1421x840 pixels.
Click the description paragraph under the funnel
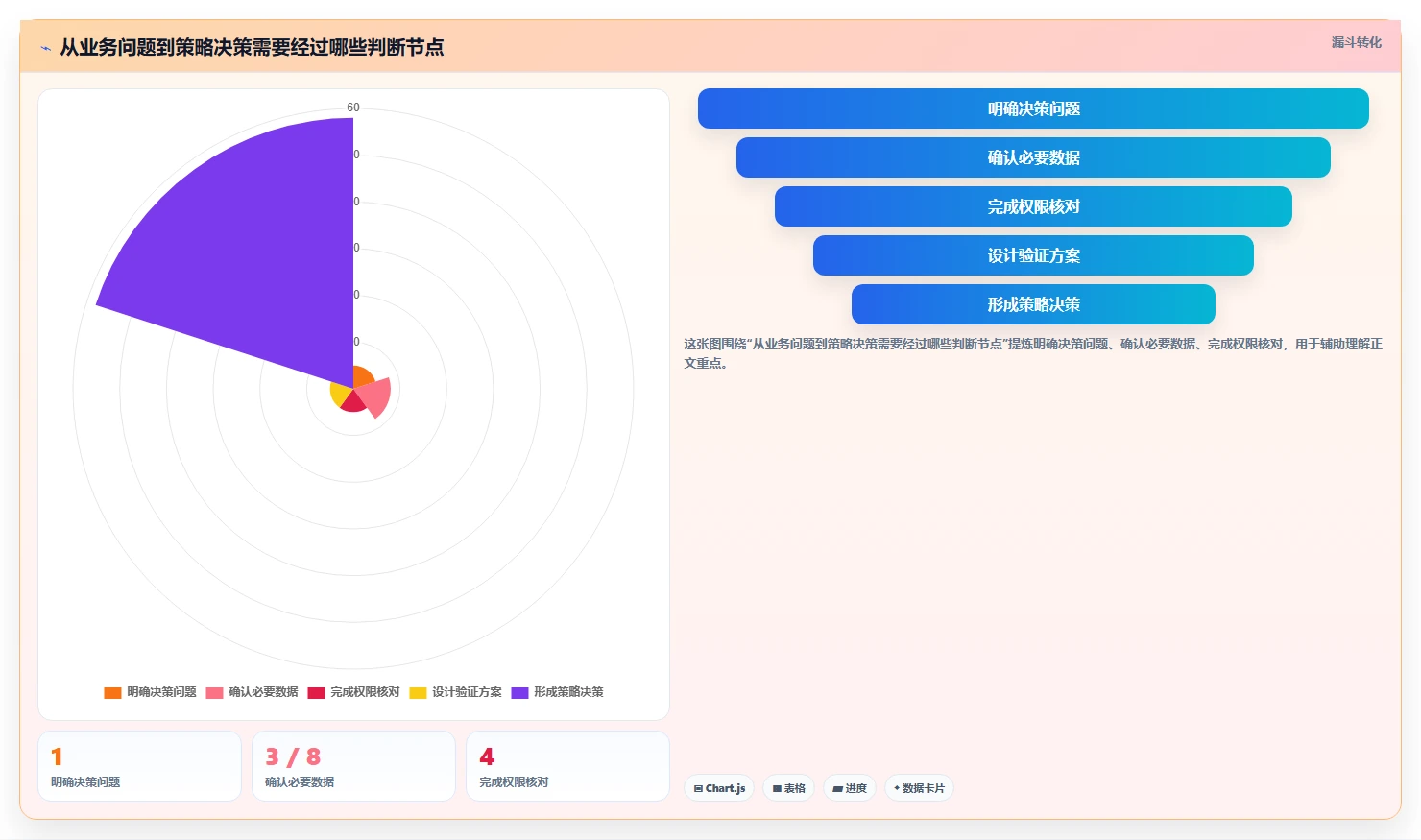coord(1033,353)
